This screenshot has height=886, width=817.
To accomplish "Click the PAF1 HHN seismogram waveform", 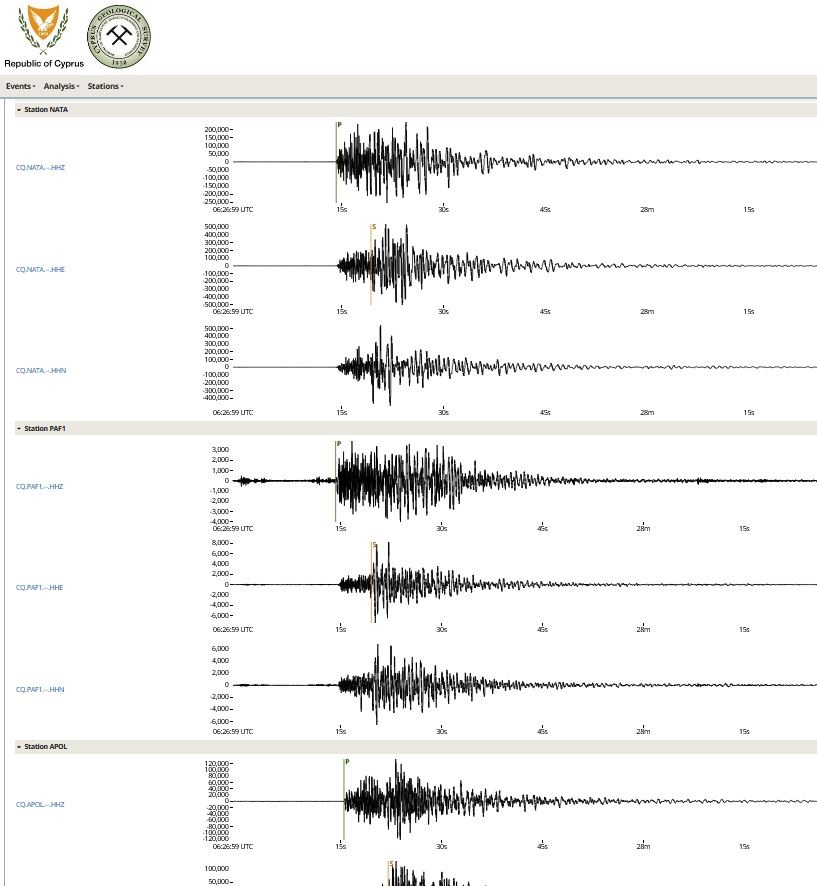I will coord(524,684).
